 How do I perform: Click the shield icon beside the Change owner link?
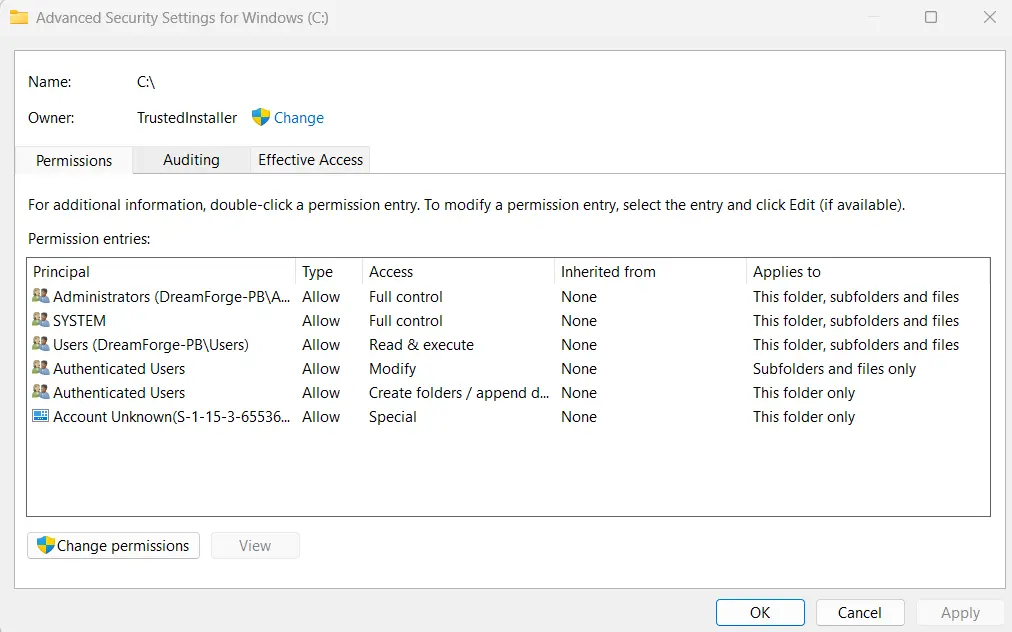(x=261, y=117)
